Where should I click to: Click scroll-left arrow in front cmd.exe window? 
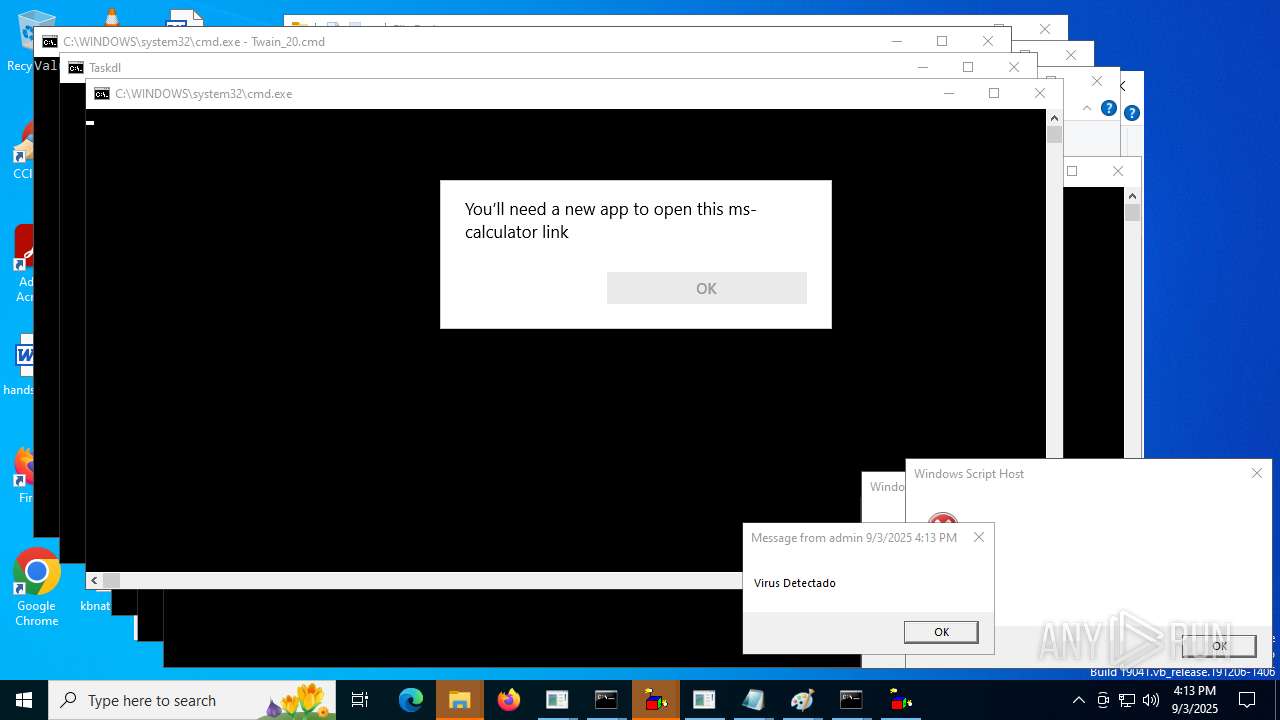(94, 581)
